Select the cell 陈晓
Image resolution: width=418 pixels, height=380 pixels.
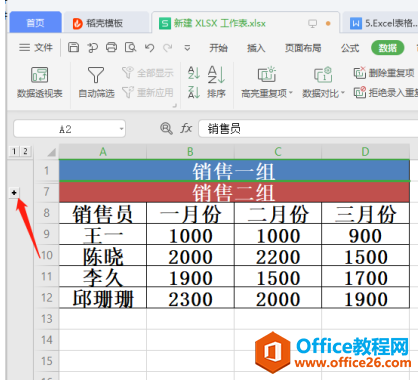(103, 255)
